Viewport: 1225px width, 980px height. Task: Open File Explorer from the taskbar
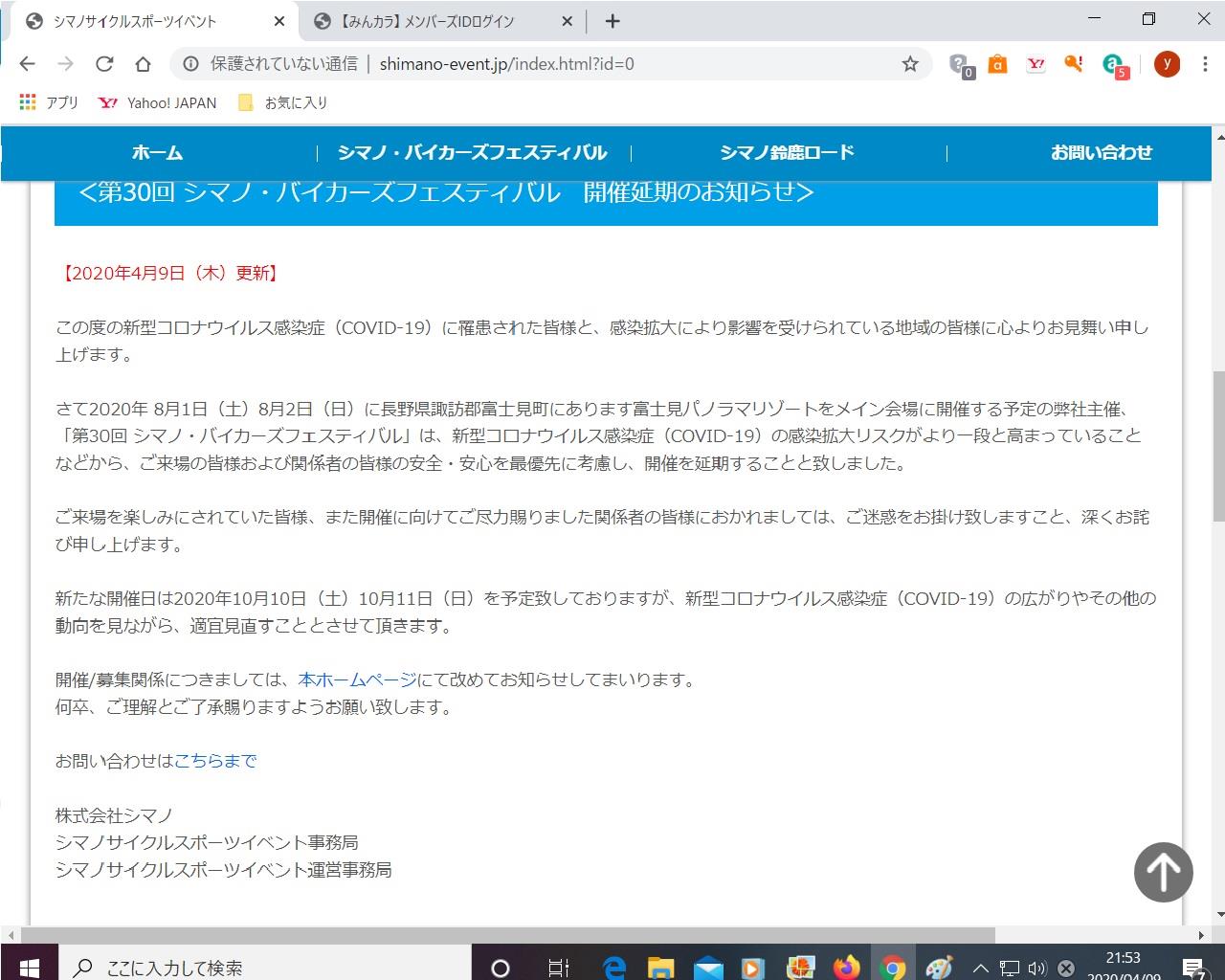tap(660, 968)
